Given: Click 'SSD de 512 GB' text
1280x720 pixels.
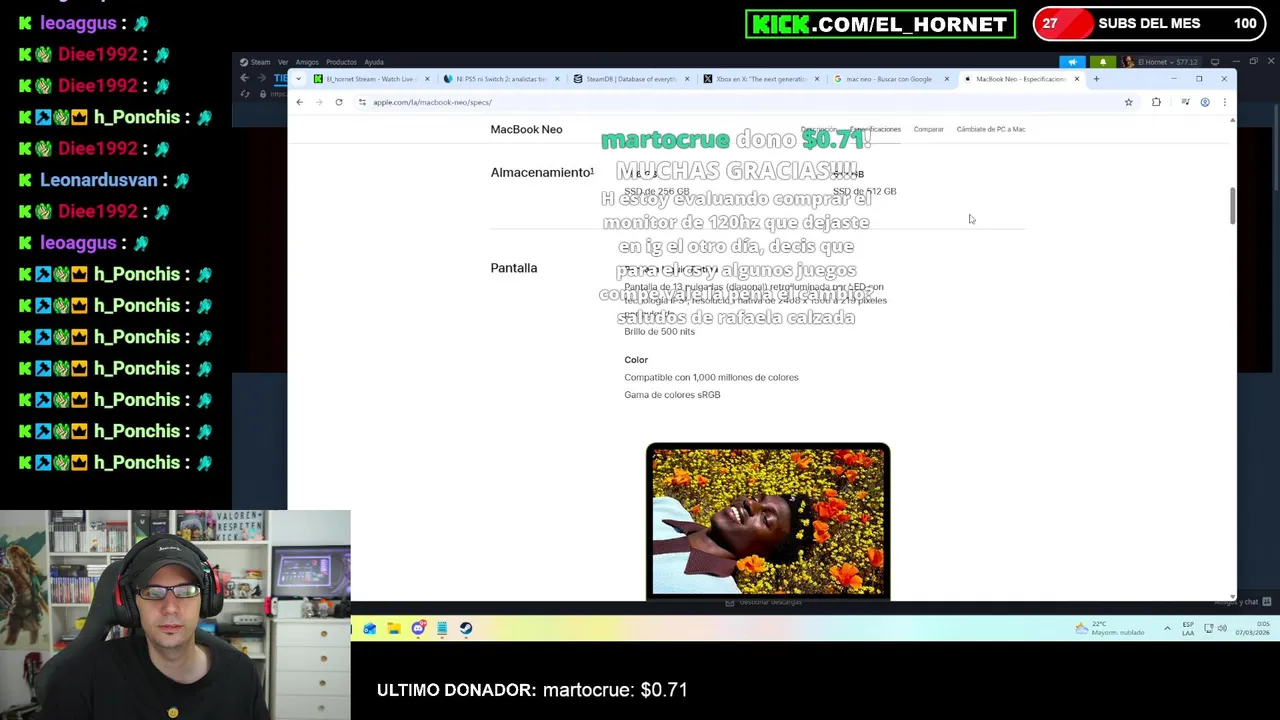Looking at the screenshot, I should pyautogui.click(x=864, y=191).
